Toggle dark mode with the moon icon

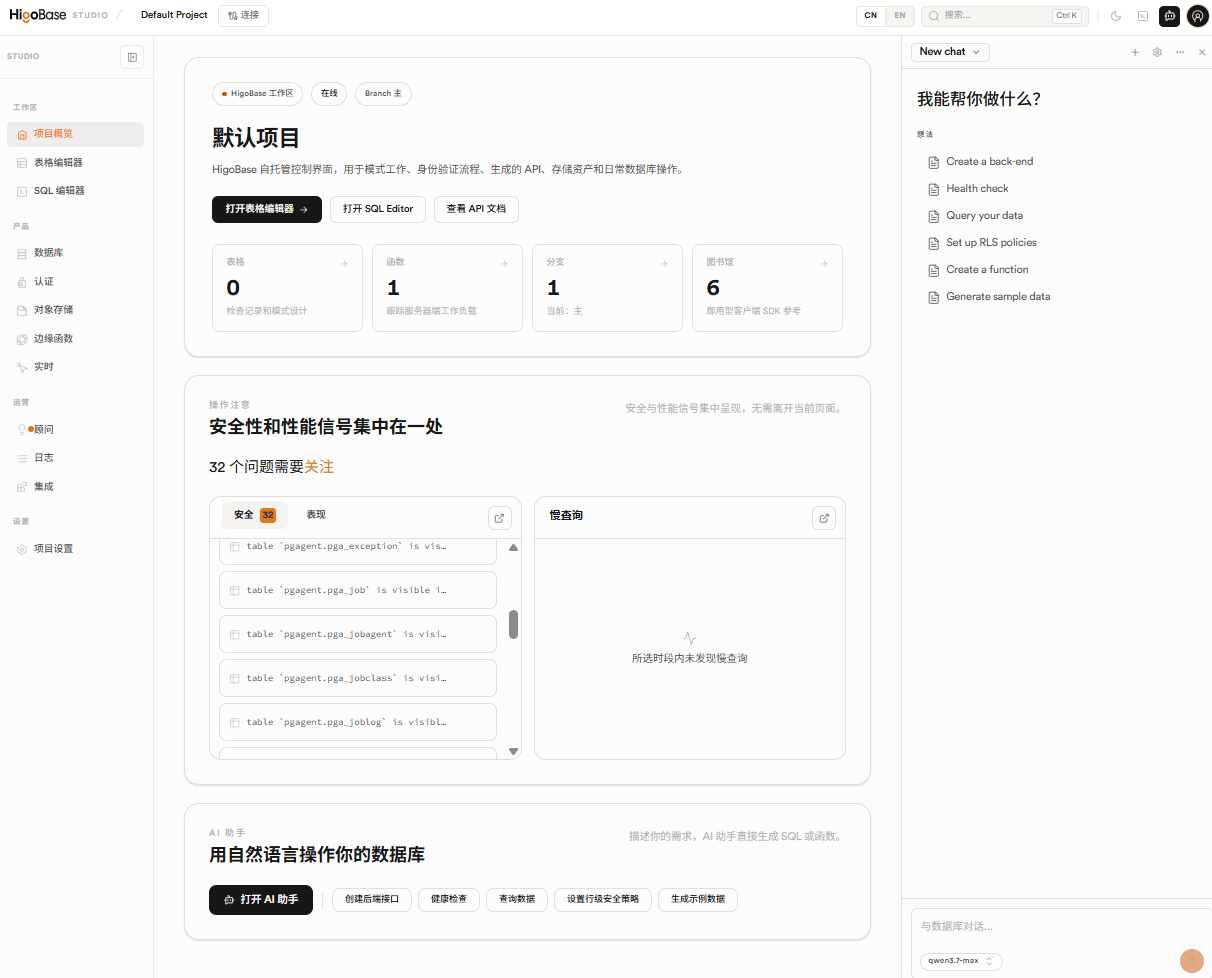click(x=1116, y=16)
